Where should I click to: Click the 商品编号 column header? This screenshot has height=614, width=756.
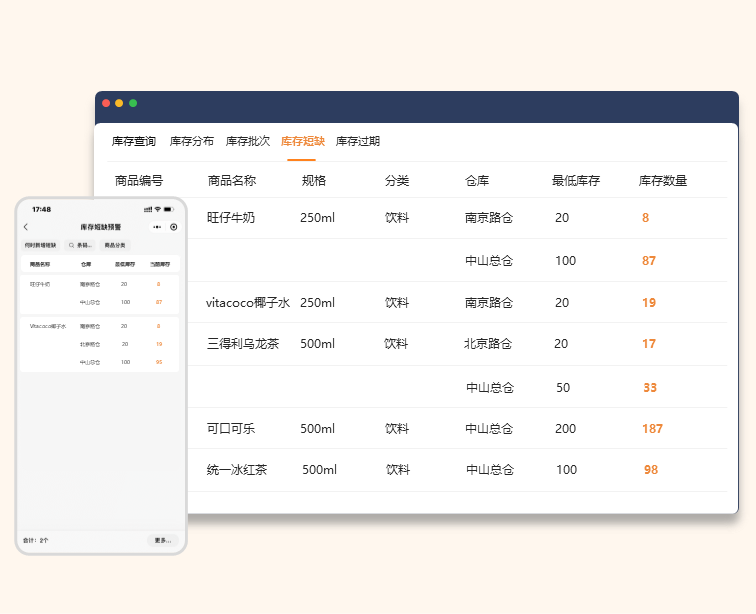[139, 181]
